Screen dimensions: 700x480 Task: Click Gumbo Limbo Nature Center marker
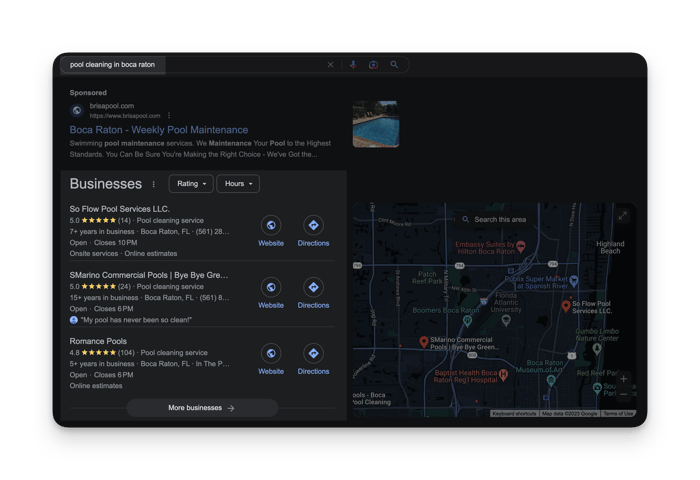pos(597,348)
